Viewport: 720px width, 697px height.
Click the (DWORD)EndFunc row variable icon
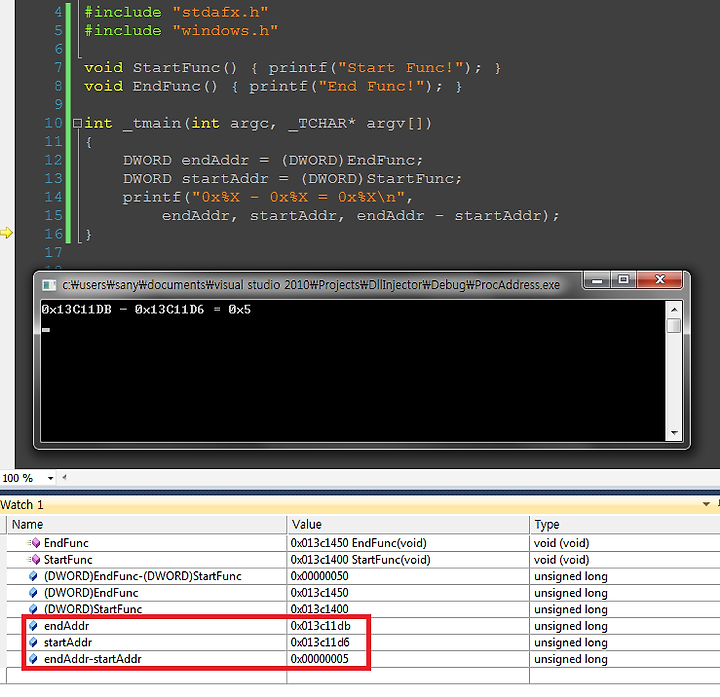33,592
